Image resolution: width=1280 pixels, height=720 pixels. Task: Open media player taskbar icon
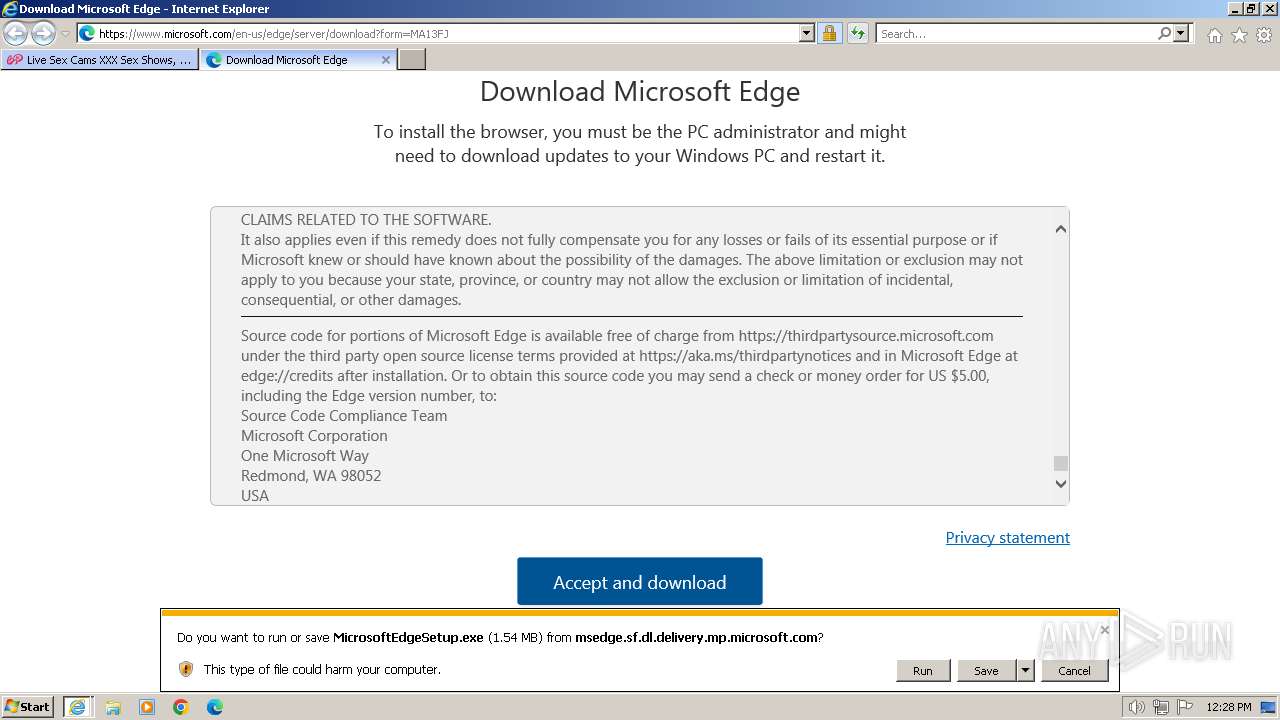[147, 707]
